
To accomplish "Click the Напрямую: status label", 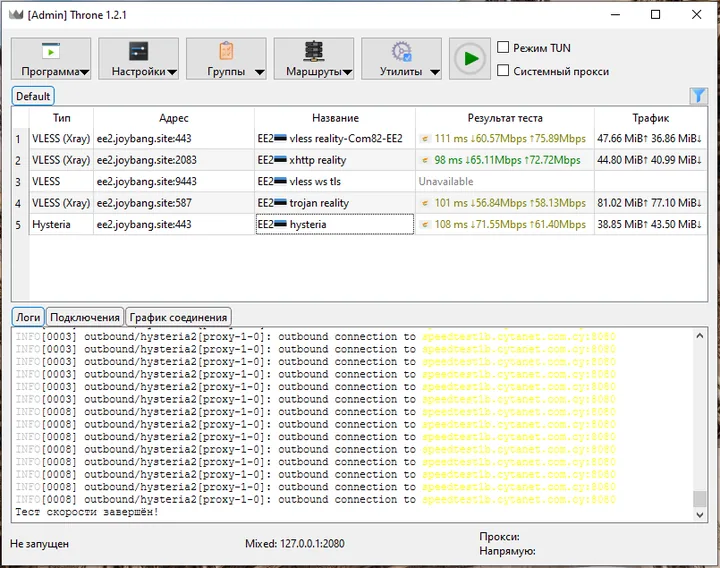I will (507, 551).
